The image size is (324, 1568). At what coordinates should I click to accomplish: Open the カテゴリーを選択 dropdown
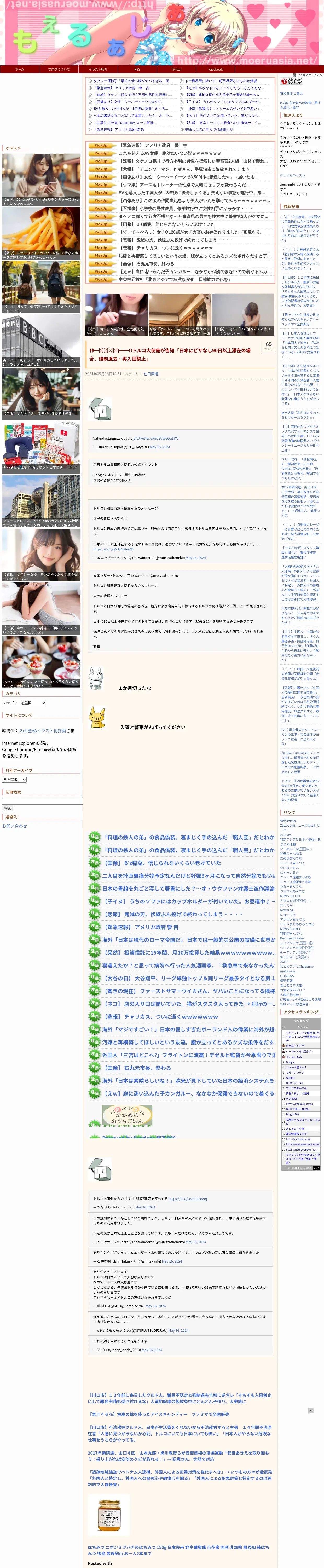(24, 702)
